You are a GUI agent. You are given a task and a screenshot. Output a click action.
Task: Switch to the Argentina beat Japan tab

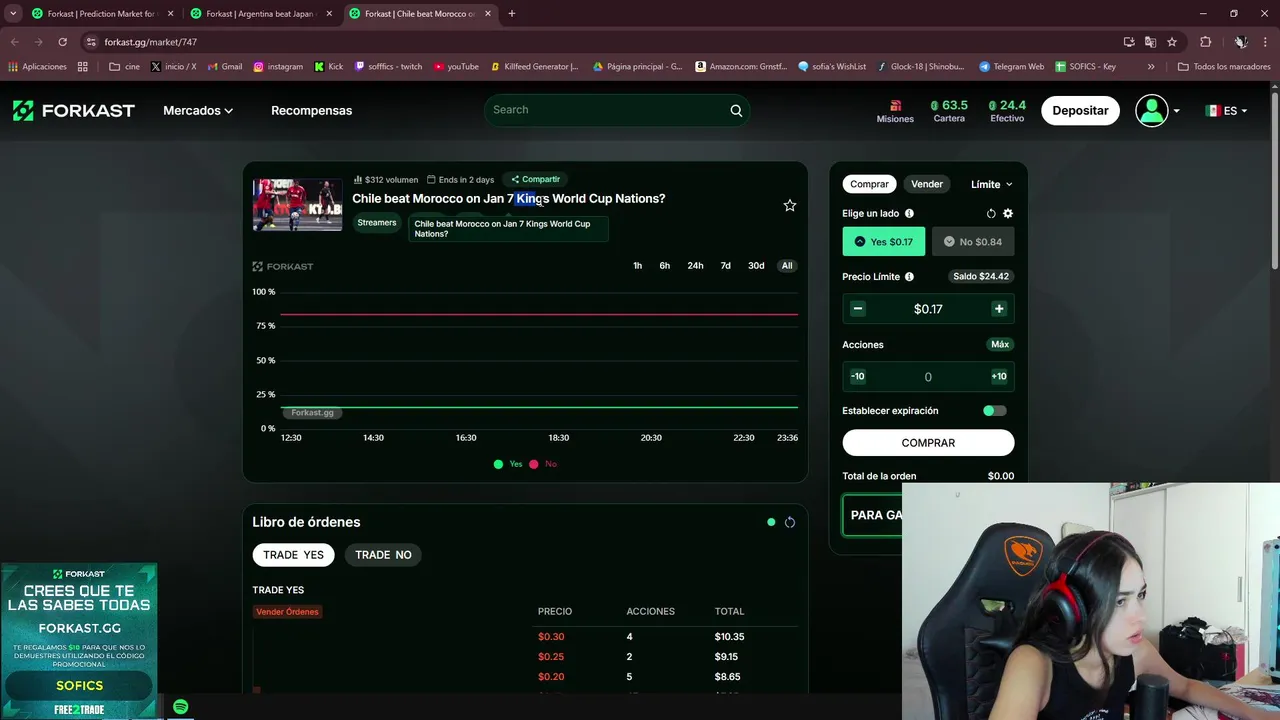point(261,14)
